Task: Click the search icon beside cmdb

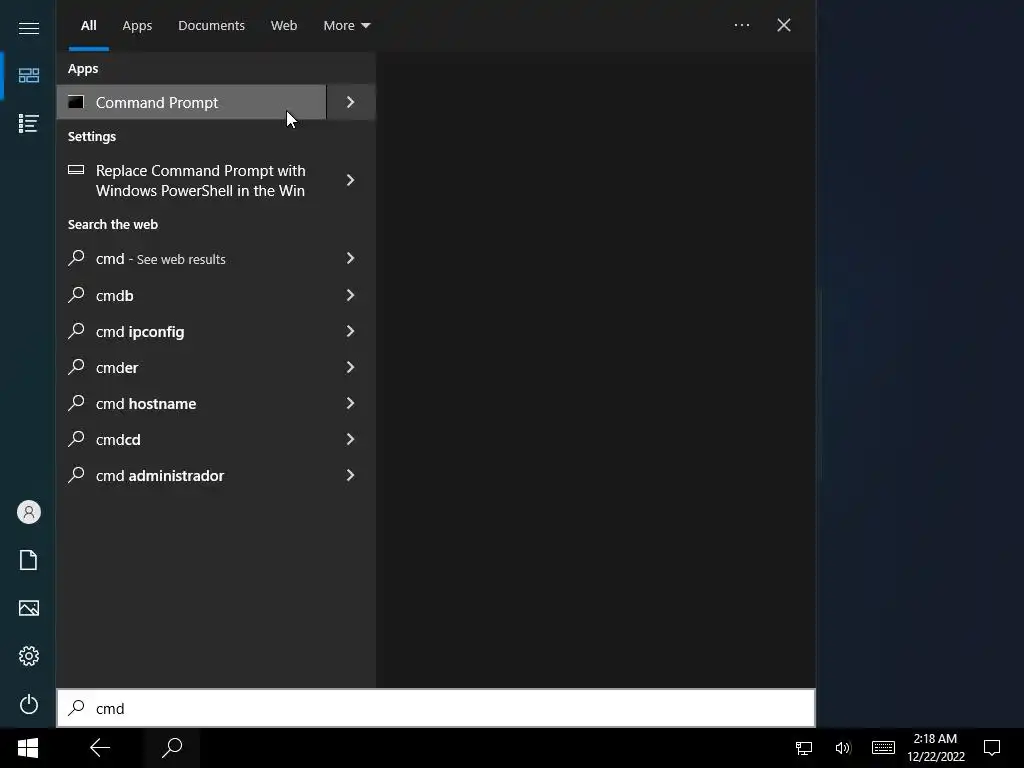Action: 76,295
